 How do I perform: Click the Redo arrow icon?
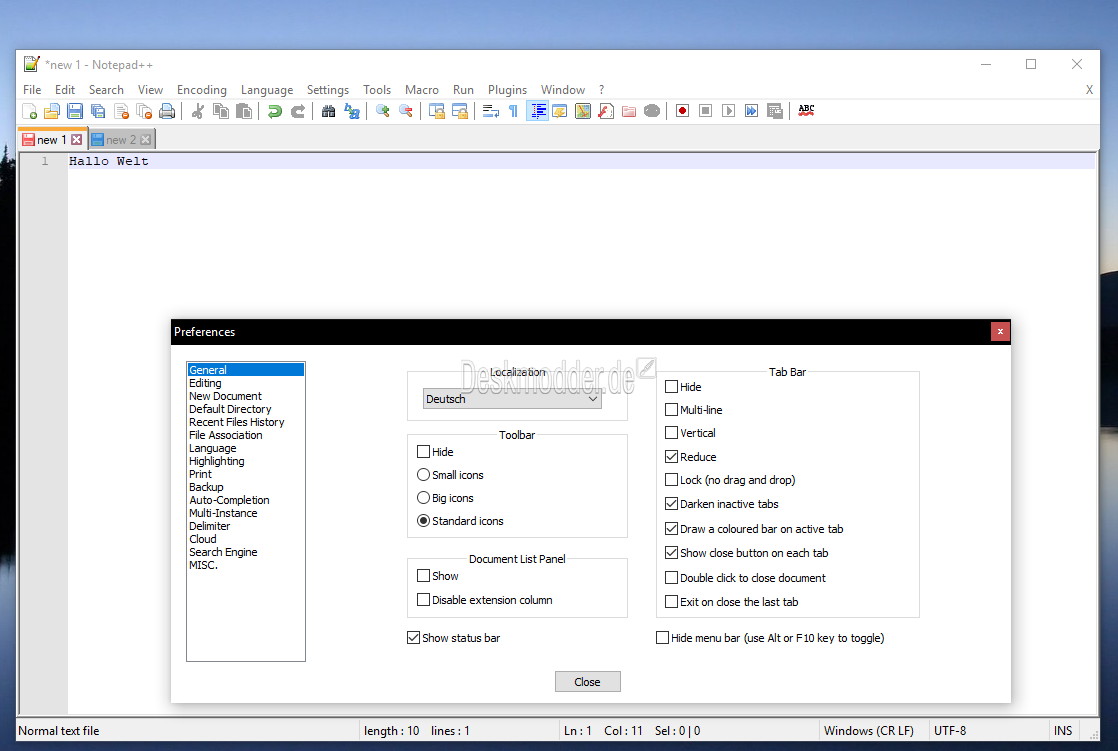point(297,111)
